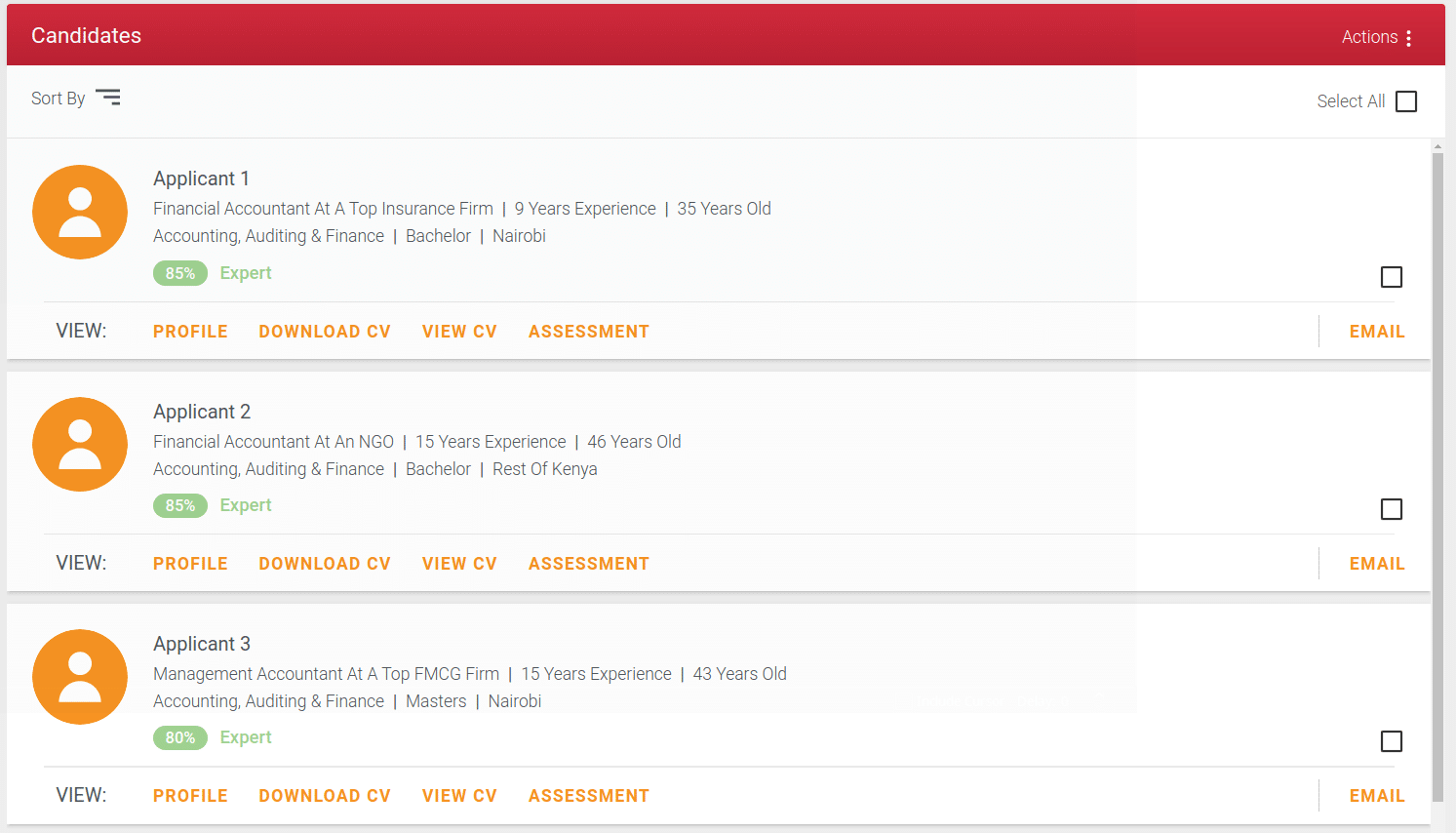Click Applicant 3's profile avatar
Viewport: 1456px width, 833px height.
click(80, 677)
